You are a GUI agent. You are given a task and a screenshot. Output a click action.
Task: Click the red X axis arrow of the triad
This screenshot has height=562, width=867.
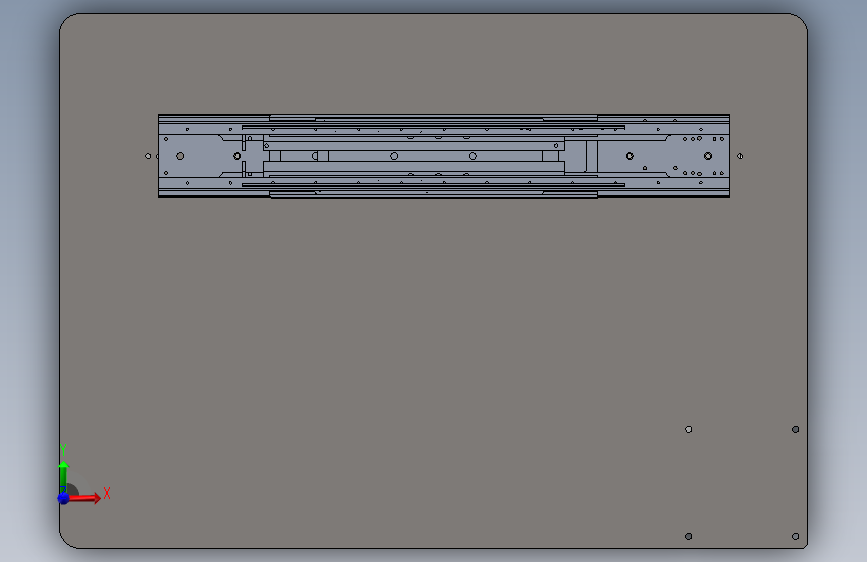tap(84, 498)
